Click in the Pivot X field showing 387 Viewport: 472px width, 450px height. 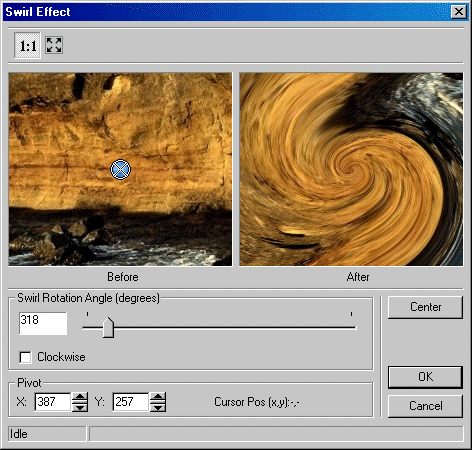(x=53, y=402)
